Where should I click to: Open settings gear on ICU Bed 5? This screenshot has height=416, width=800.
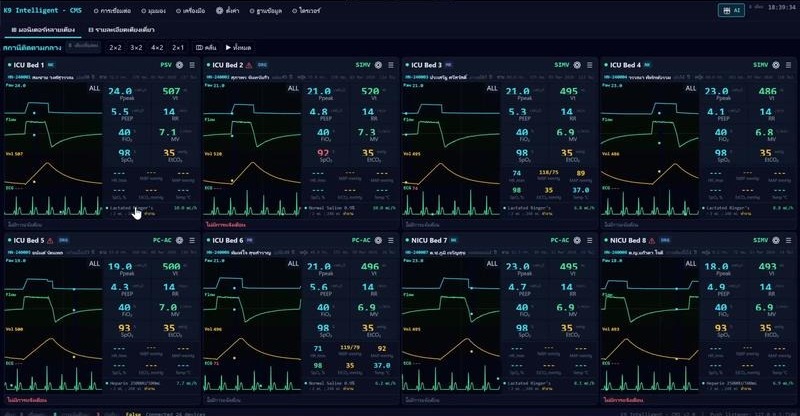[x=180, y=240]
